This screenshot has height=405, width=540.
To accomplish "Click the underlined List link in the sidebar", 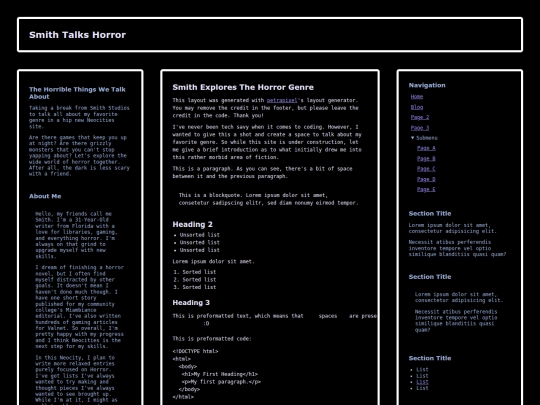I will click(422, 382).
